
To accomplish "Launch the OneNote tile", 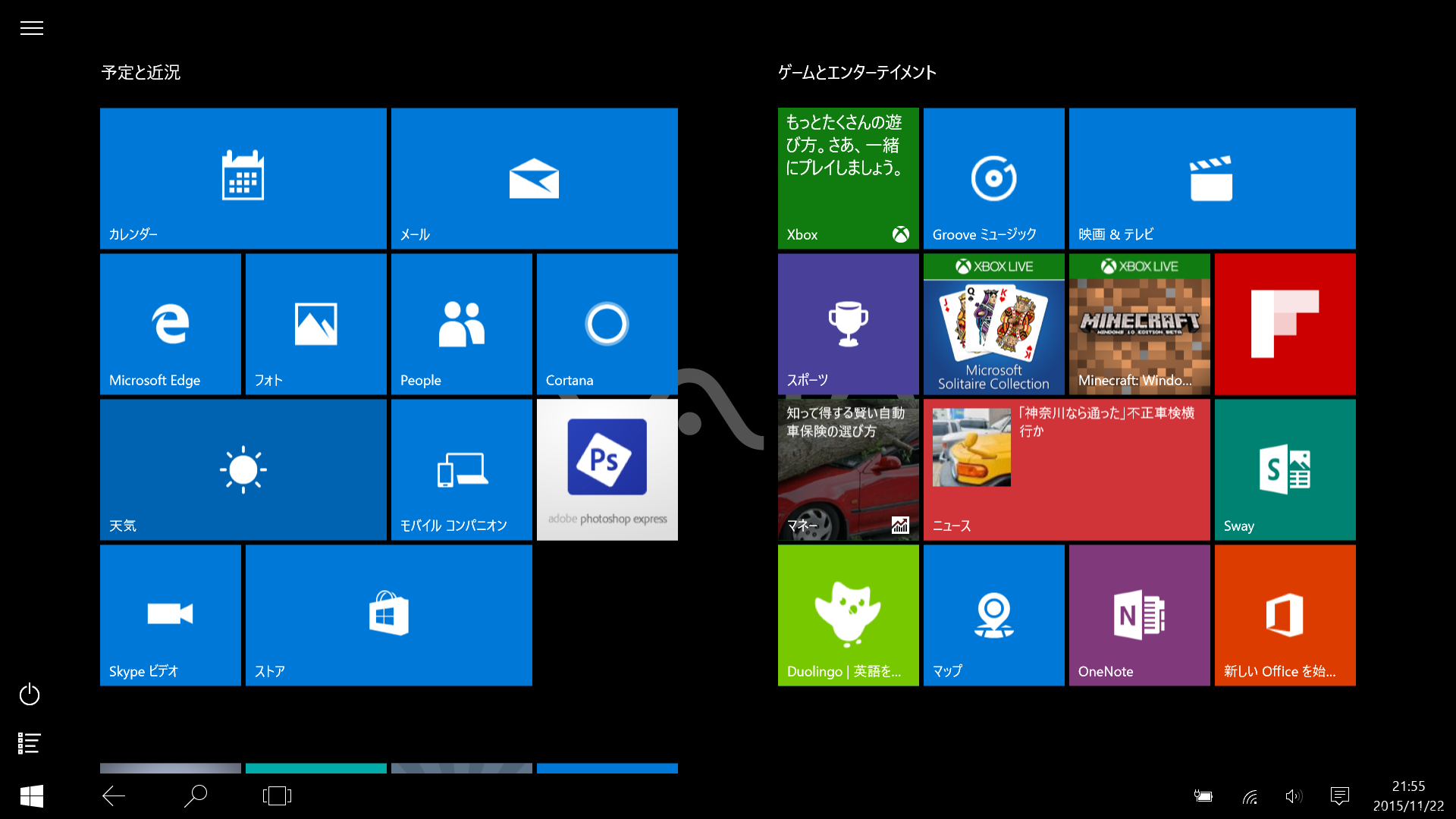I will point(1139,615).
